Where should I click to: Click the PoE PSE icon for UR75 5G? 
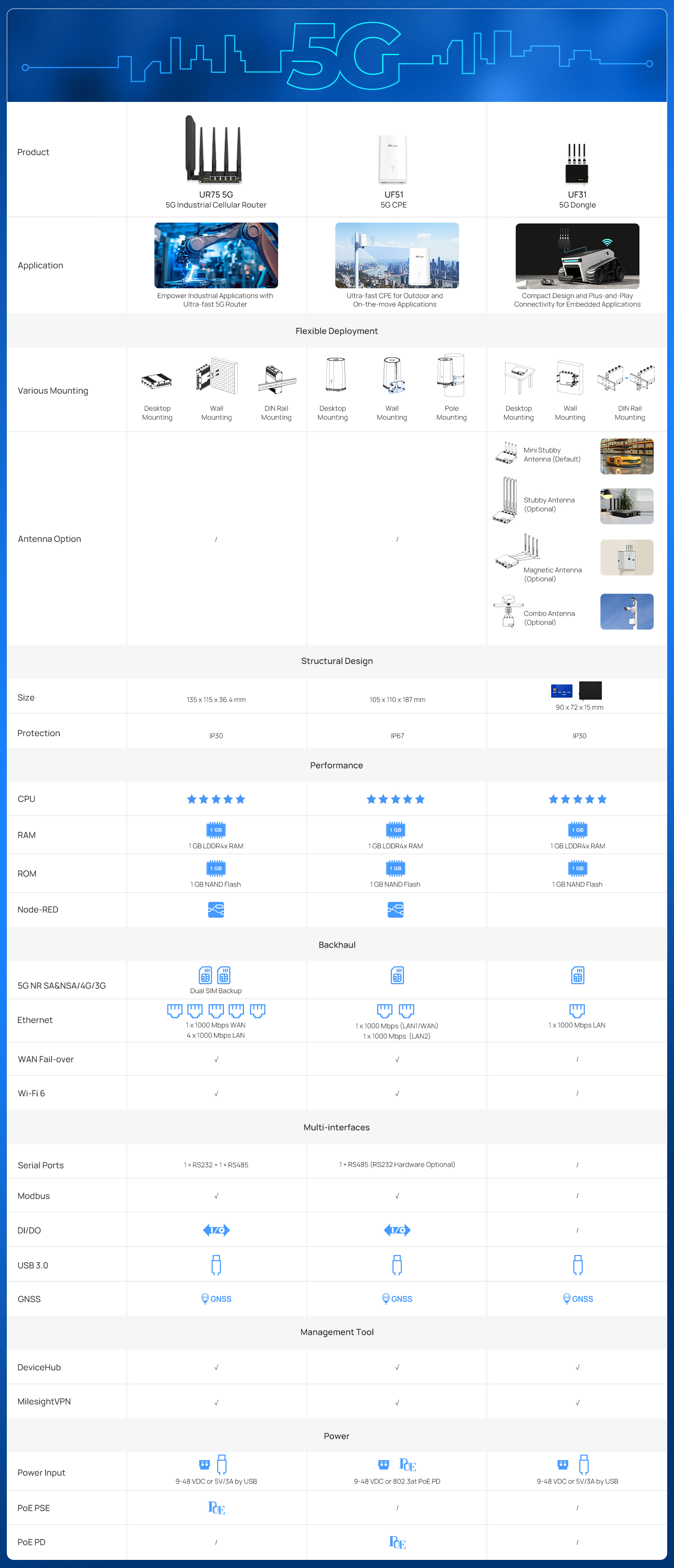click(x=216, y=1508)
